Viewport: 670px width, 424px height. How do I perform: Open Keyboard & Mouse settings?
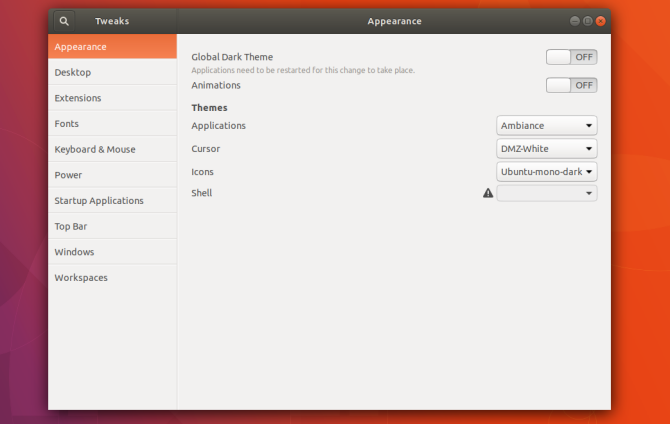[x=112, y=149]
